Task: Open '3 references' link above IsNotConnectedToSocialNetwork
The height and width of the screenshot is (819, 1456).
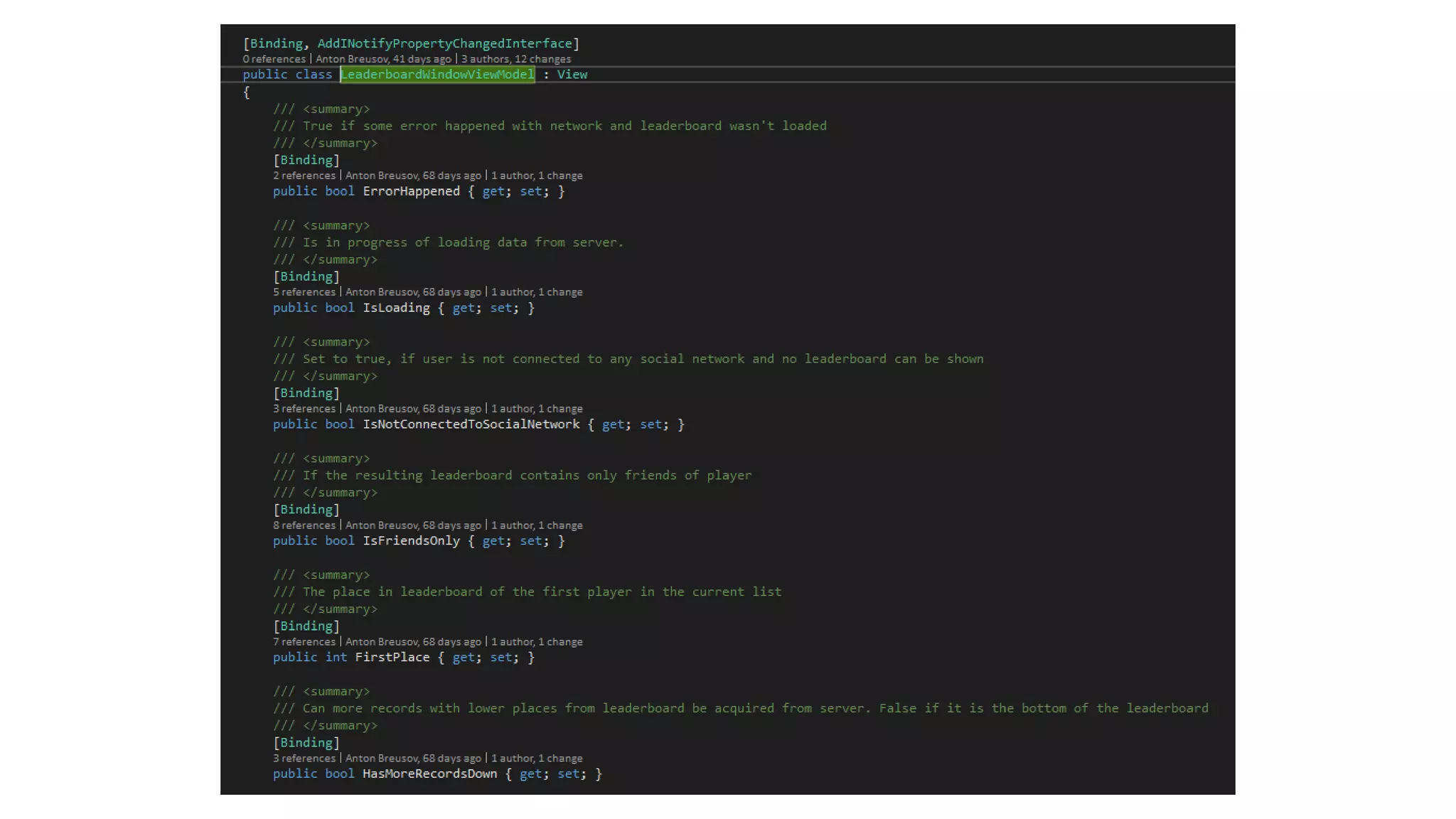Action: (x=304, y=409)
